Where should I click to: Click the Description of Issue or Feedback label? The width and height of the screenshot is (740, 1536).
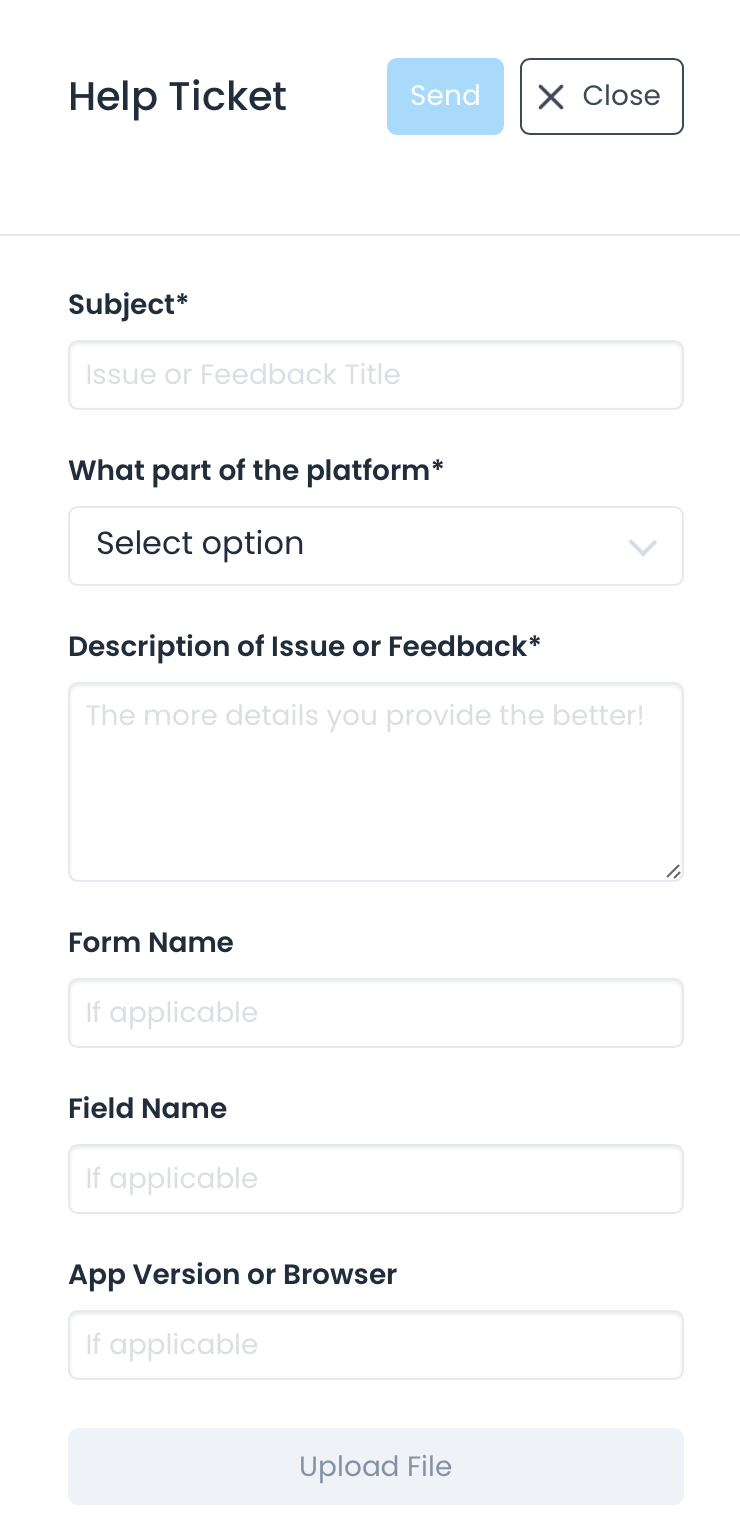click(x=304, y=646)
